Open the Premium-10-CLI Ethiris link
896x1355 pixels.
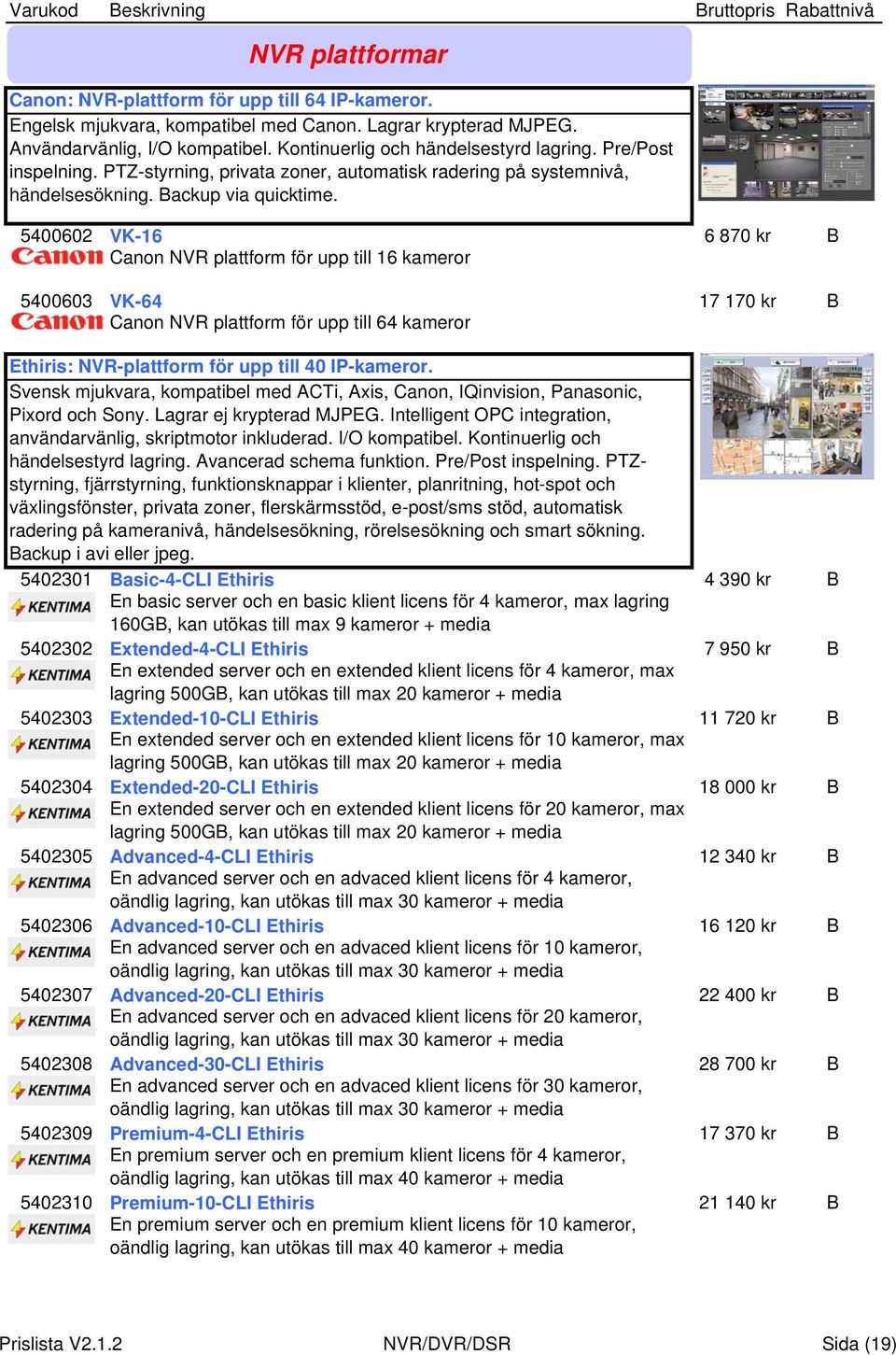point(213,1203)
